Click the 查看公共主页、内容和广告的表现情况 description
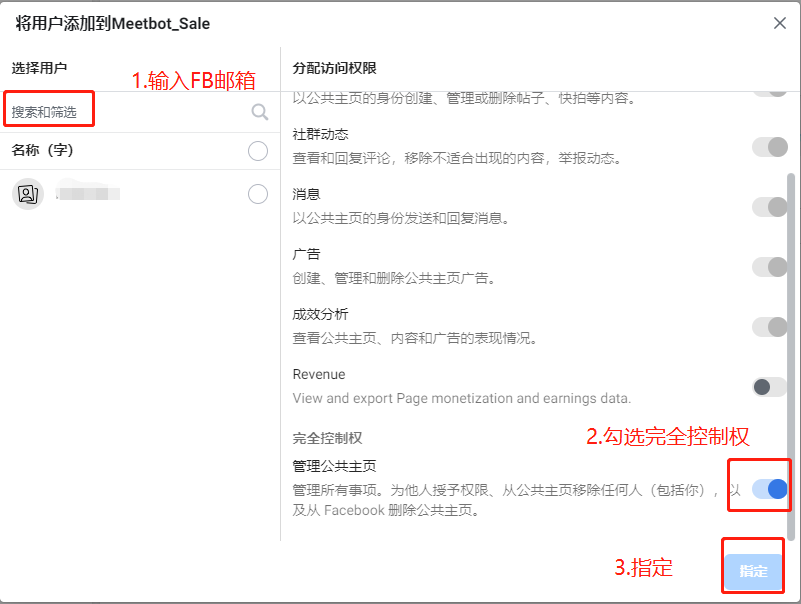This screenshot has height=604, width=801. [415, 338]
